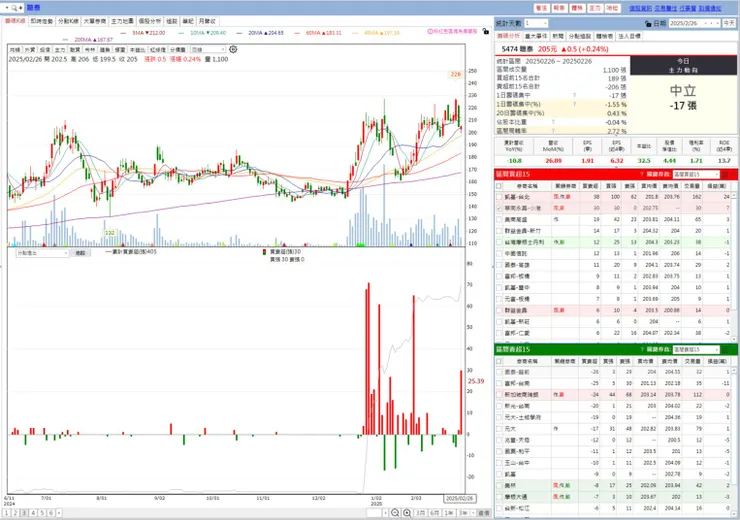Toggle 均線 indicator button on chart toolbar
Image resolution: width=740 pixels, height=520 pixels.
click(15, 50)
